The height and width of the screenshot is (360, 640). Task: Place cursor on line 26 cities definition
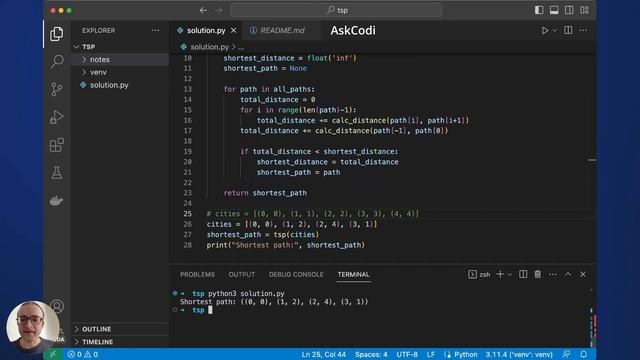(292, 224)
